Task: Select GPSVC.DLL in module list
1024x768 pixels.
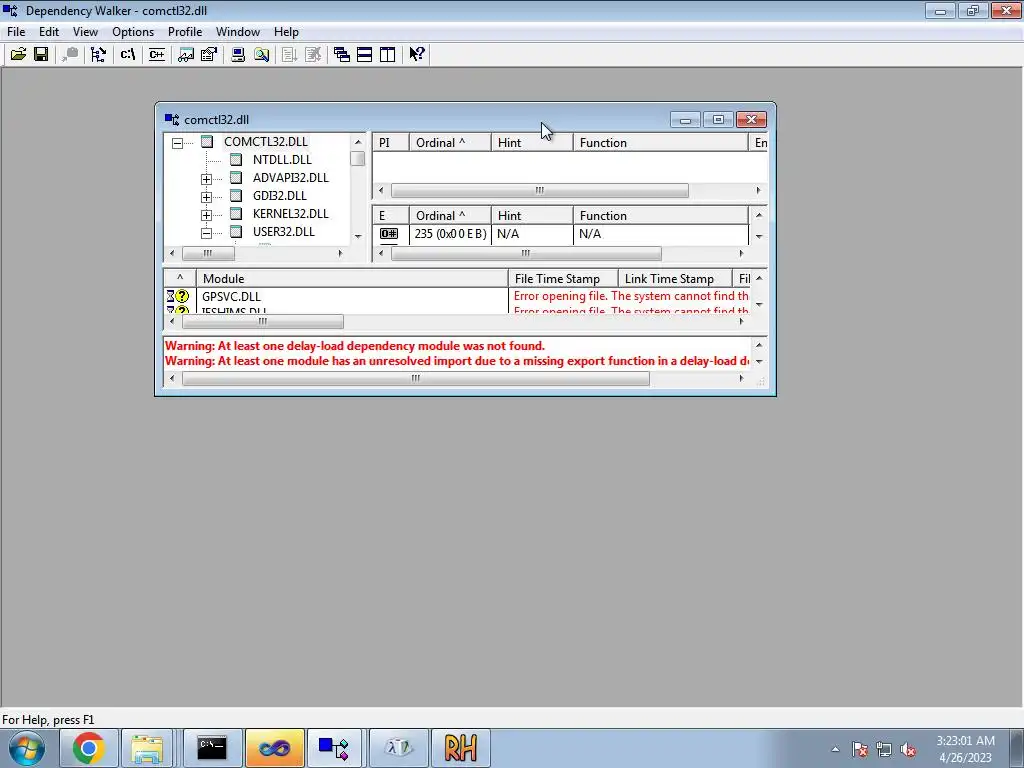Action: [231, 296]
